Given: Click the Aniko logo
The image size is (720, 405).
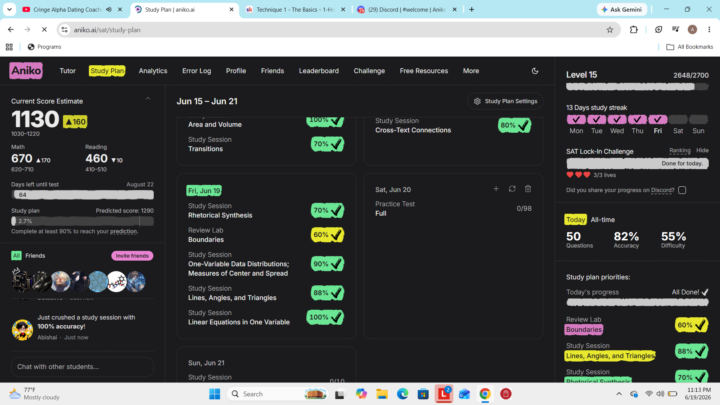Looking at the screenshot, I should [26, 71].
